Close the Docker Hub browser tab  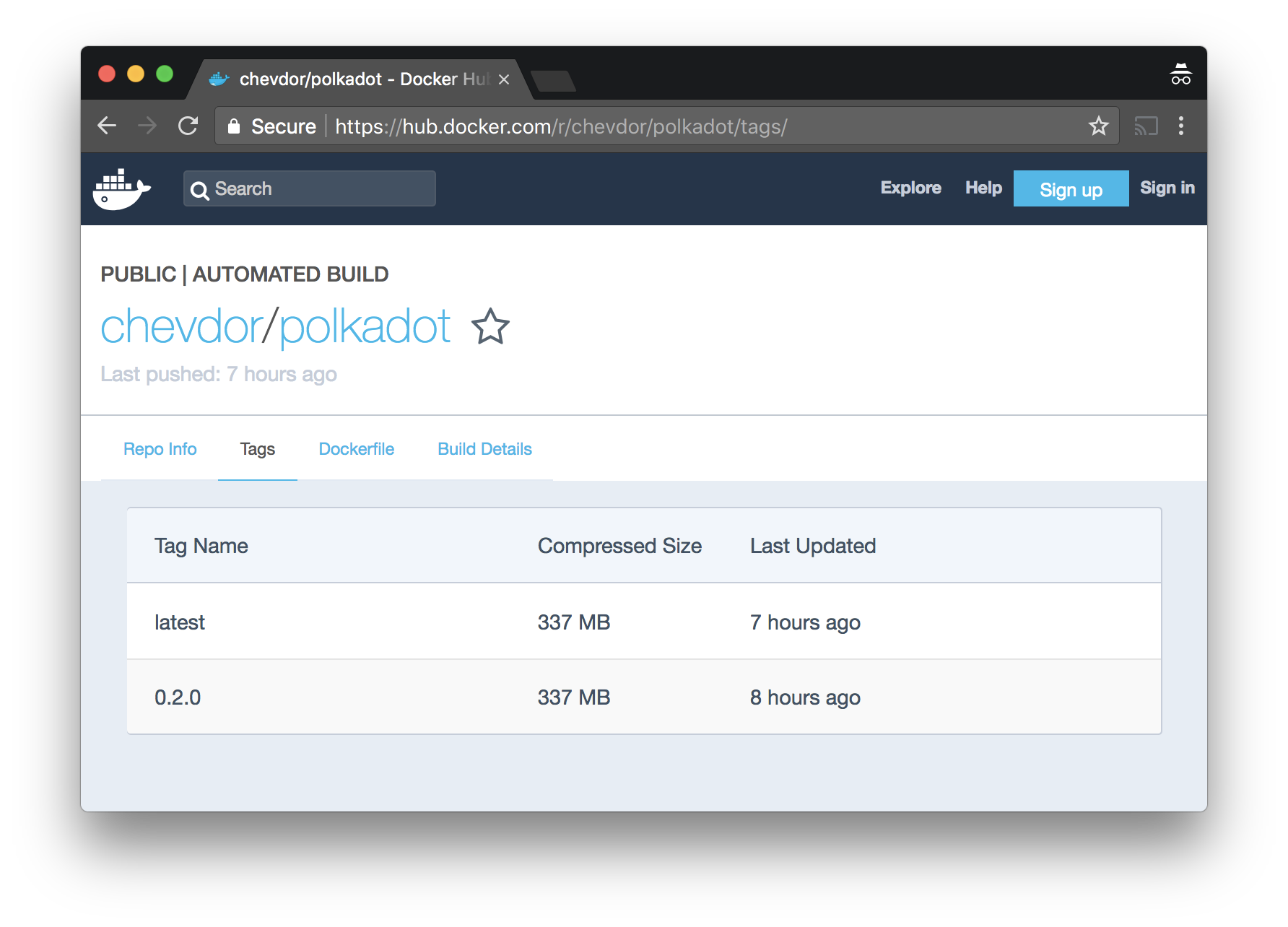coord(504,79)
